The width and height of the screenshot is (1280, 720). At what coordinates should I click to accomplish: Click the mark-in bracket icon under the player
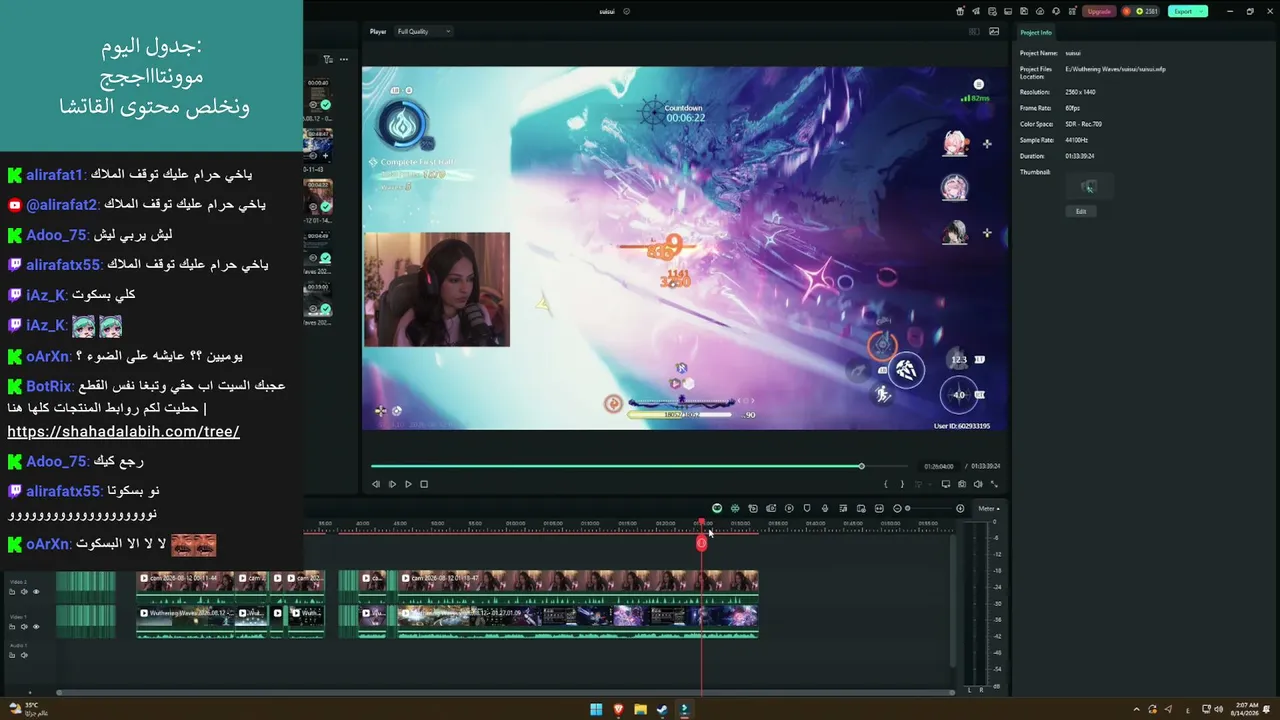tap(886, 484)
